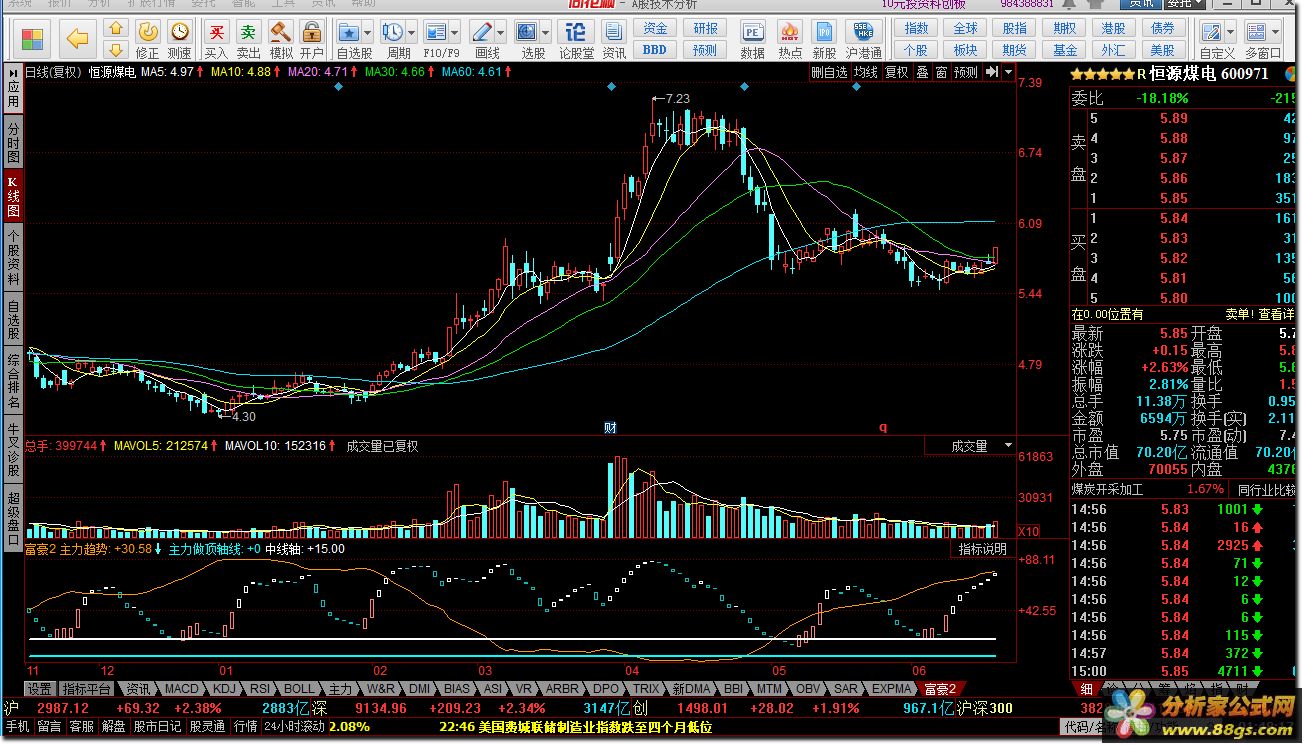Click the 买入 buy icon

tap(216, 40)
